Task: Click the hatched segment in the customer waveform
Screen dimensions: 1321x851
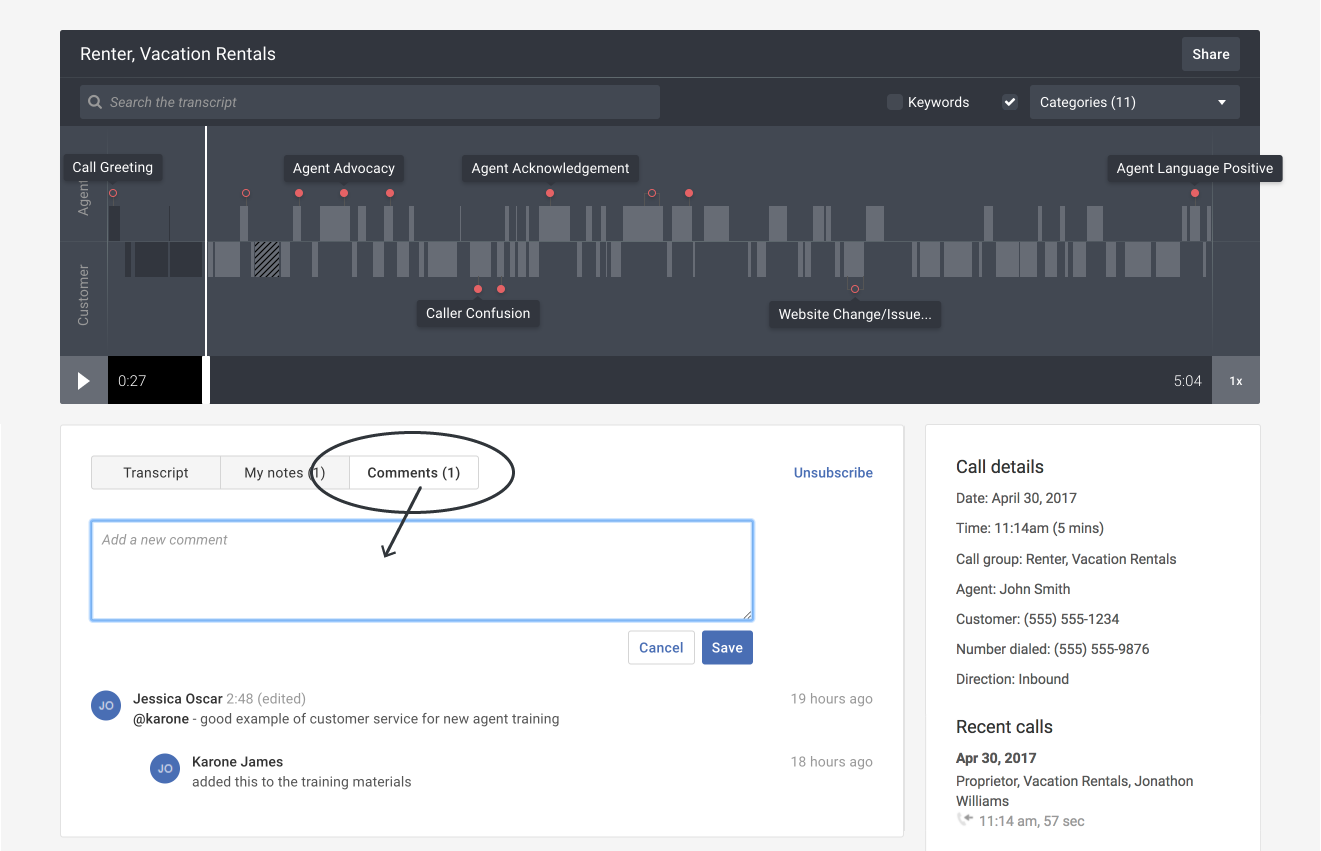Action: tap(266, 259)
